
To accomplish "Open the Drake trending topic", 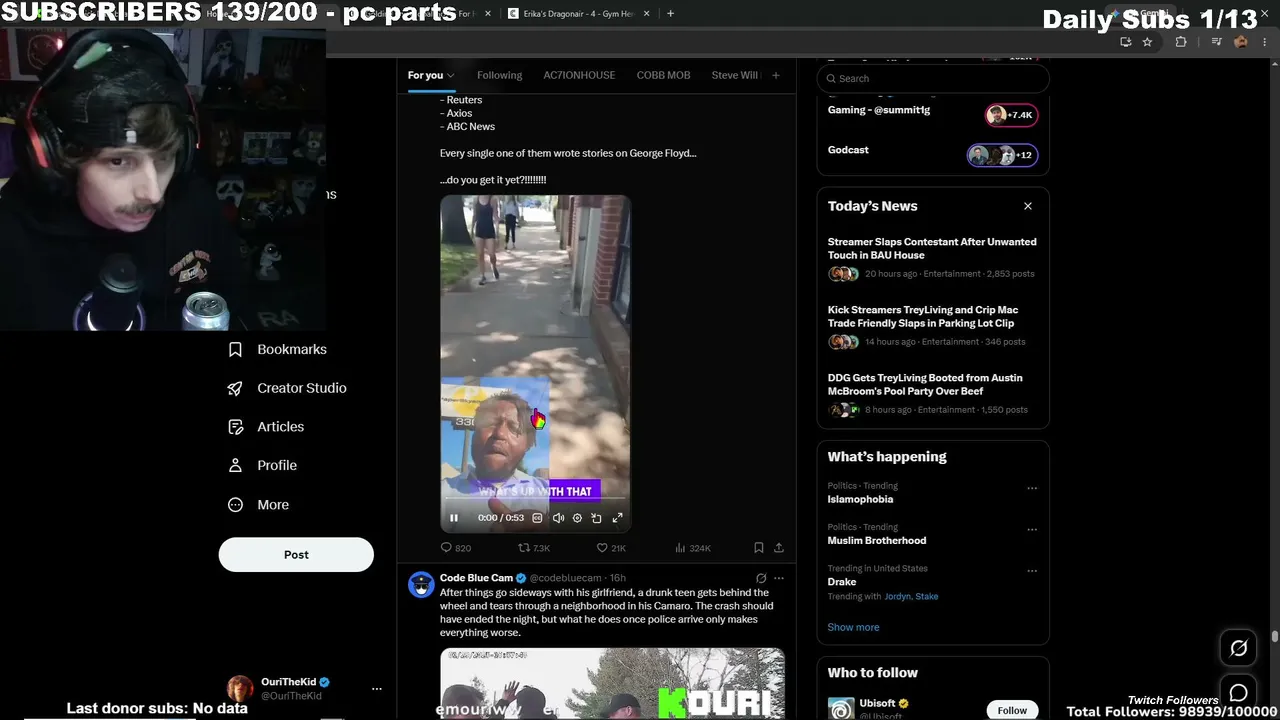I will 842,581.
